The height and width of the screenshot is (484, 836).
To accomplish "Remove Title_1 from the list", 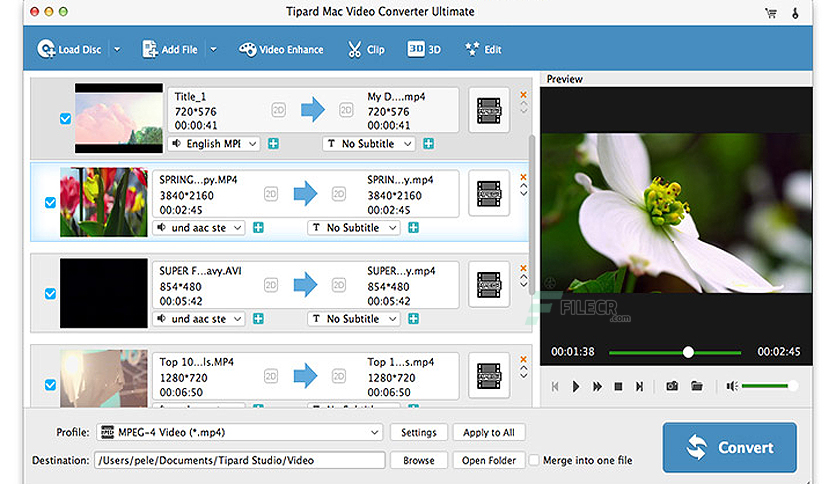I will (x=524, y=94).
